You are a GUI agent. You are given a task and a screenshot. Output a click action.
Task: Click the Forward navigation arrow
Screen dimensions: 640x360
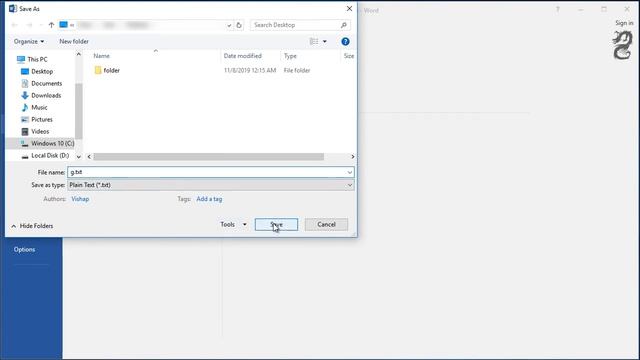click(29, 25)
